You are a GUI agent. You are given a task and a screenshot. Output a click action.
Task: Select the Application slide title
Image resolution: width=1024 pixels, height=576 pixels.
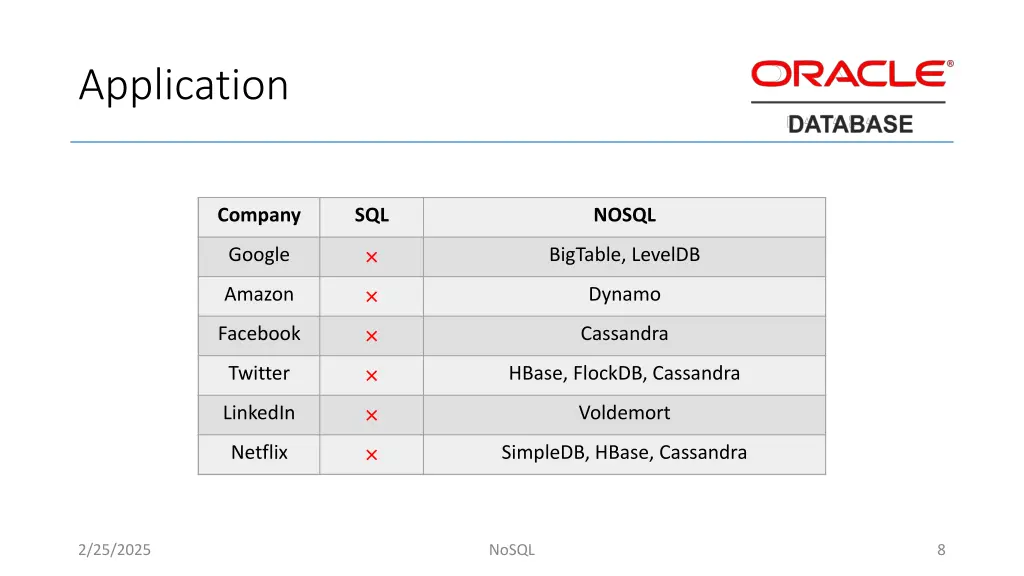tap(184, 86)
